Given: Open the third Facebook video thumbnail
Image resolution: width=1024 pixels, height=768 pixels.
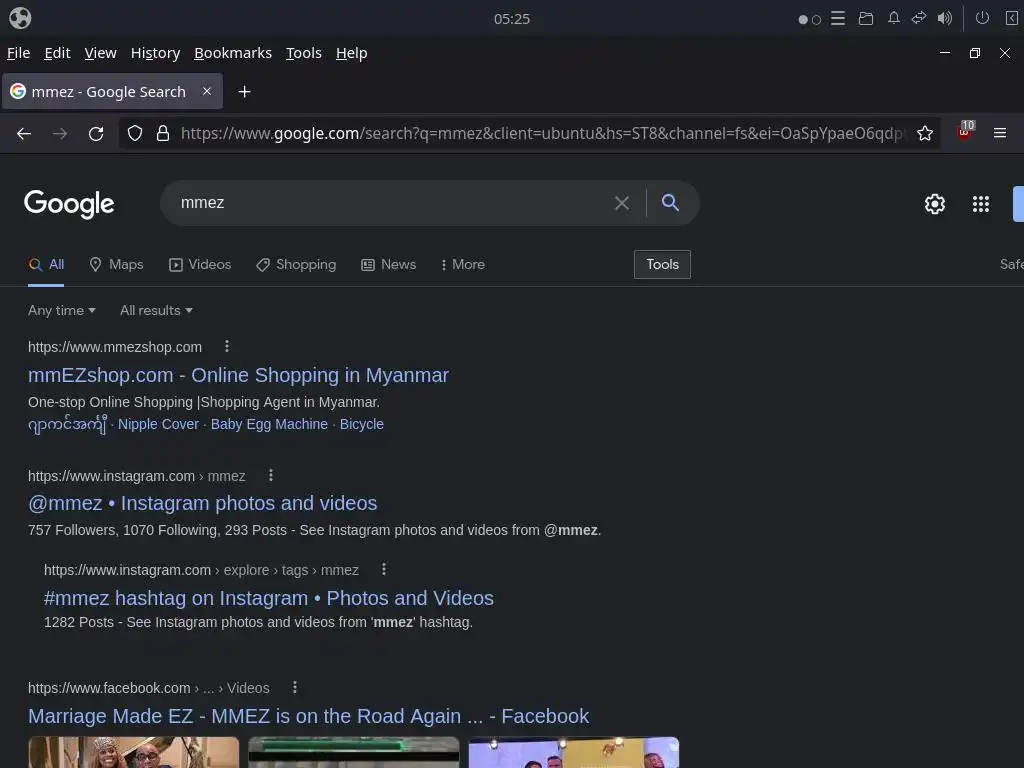Looking at the screenshot, I should pos(573,752).
